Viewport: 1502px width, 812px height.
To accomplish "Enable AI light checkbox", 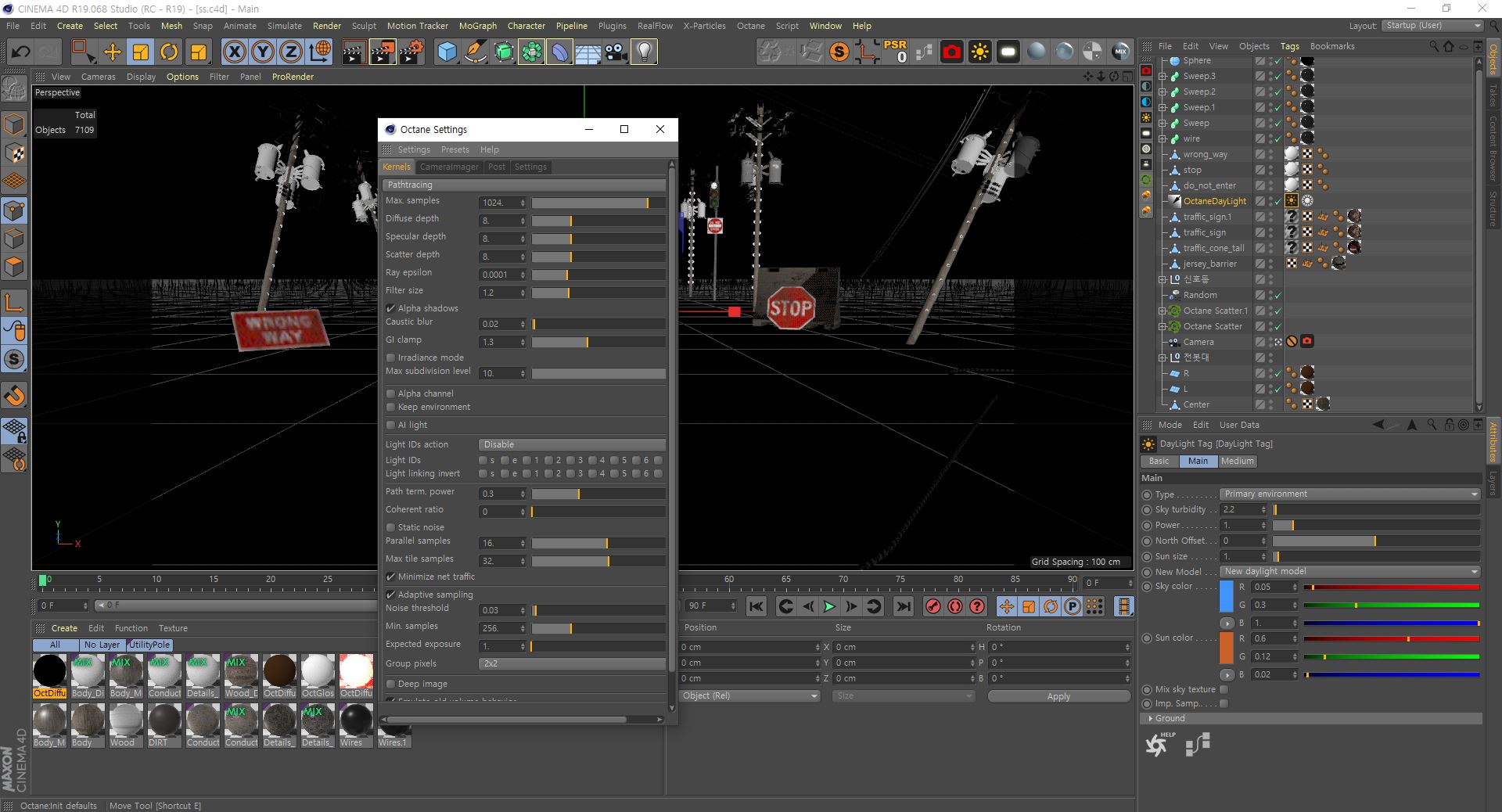I will click(390, 425).
